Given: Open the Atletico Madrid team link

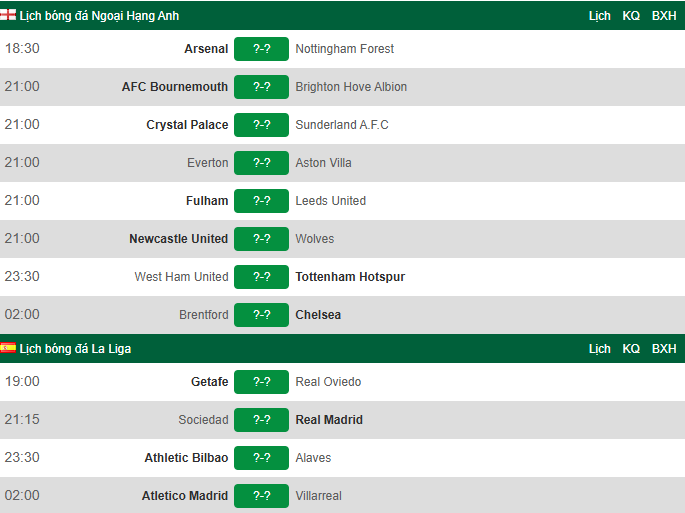Looking at the screenshot, I should (185, 496).
